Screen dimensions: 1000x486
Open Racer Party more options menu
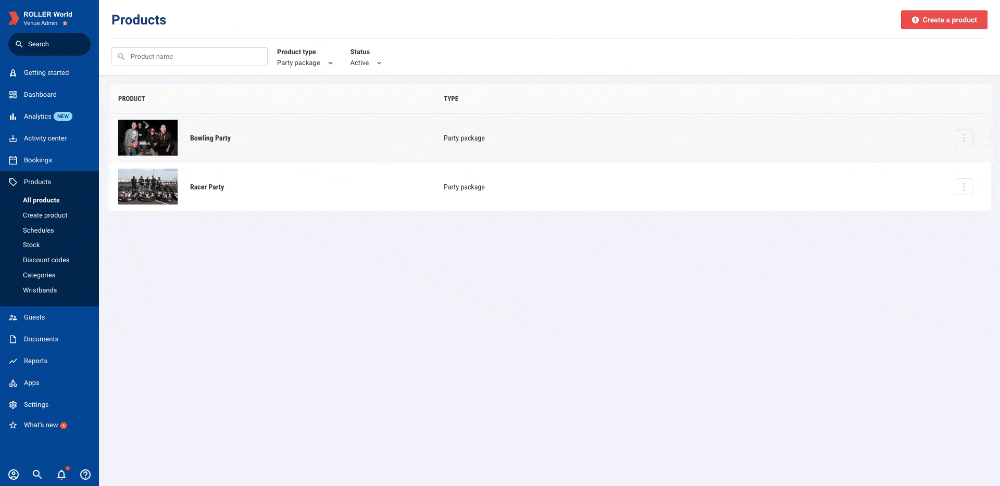tap(964, 187)
